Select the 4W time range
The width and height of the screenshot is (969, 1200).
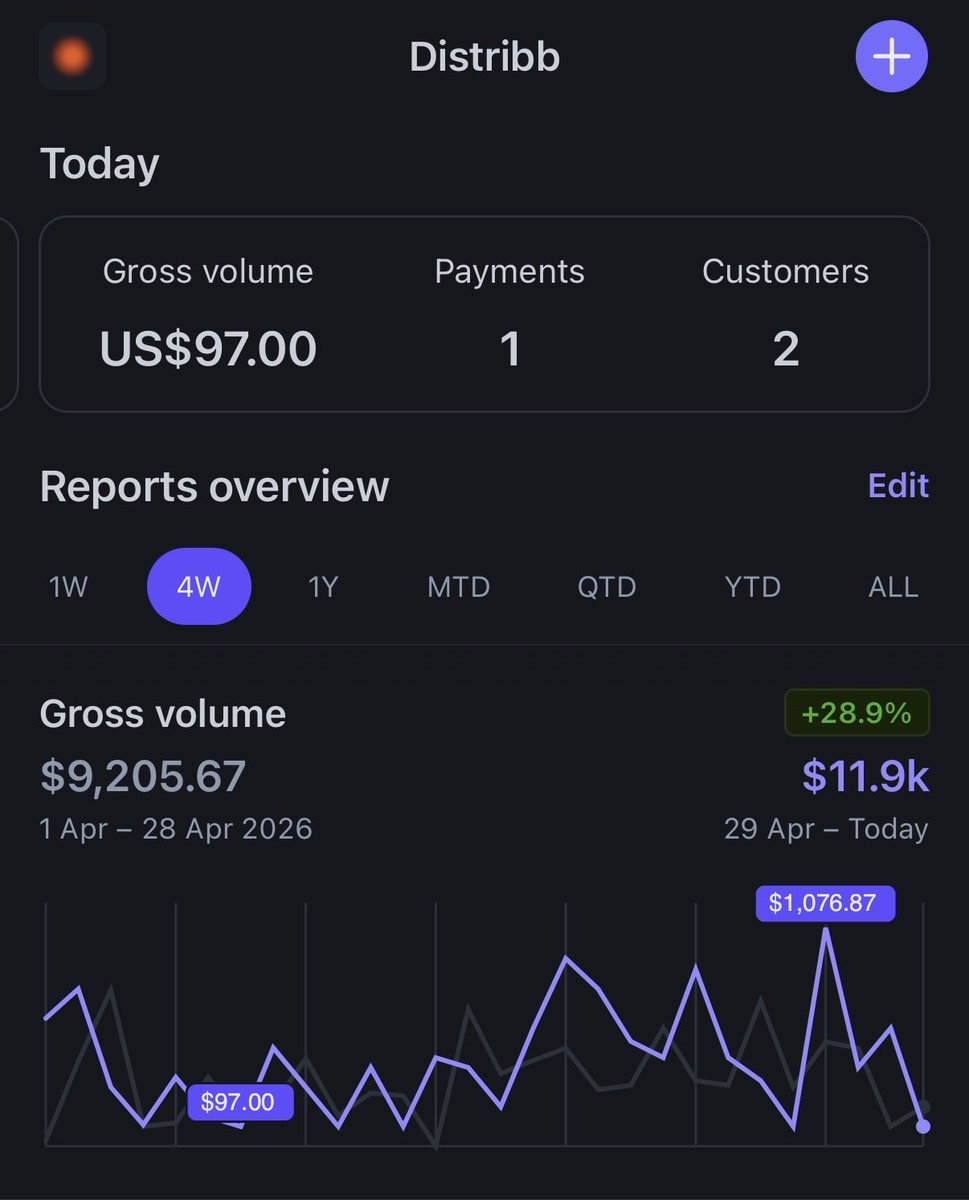199,586
